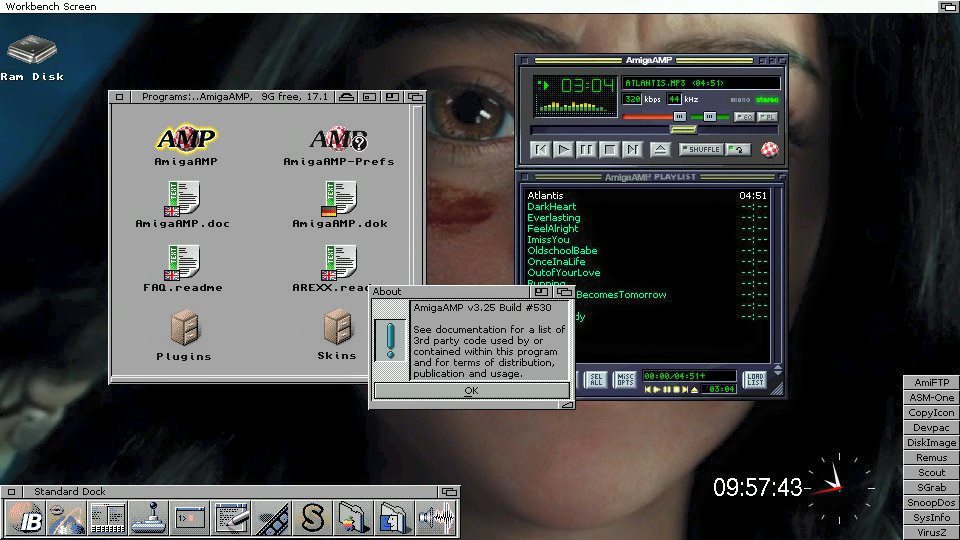Click SEL ALL in the playlist window
The height and width of the screenshot is (540, 960).
(x=596, y=380)
